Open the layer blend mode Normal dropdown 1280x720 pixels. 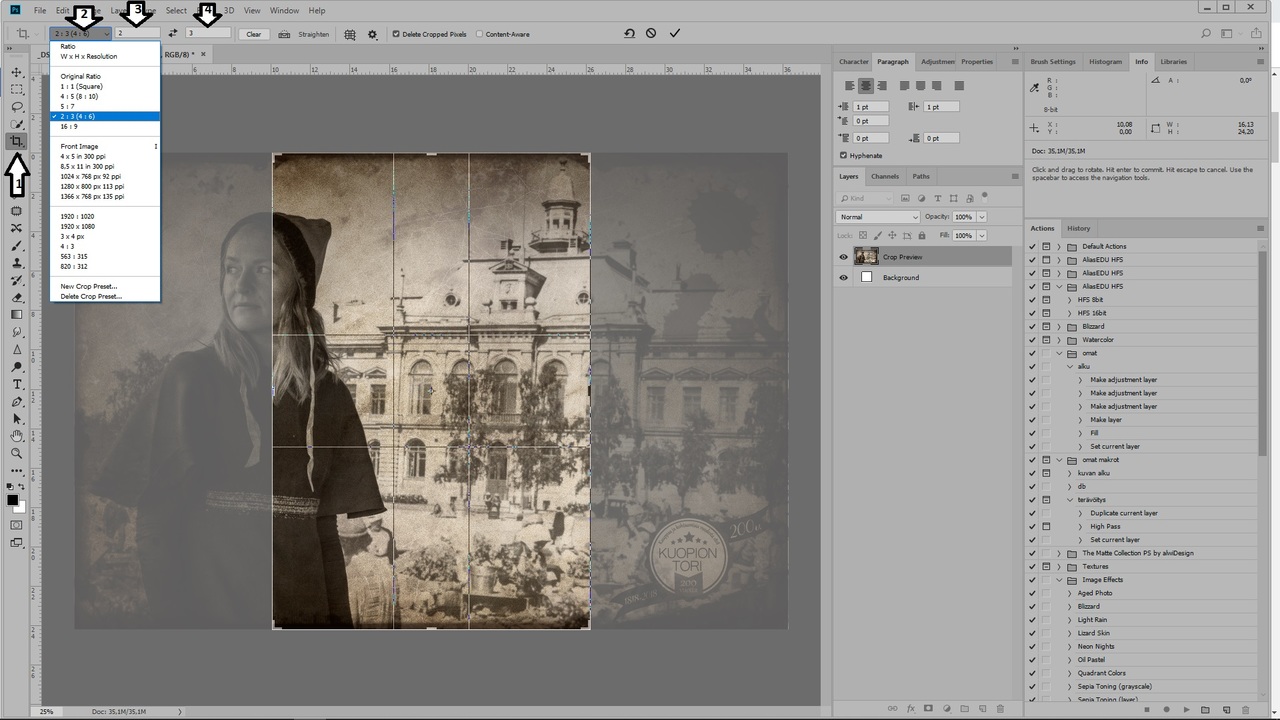pyautogui.click(x=878, y=217)
